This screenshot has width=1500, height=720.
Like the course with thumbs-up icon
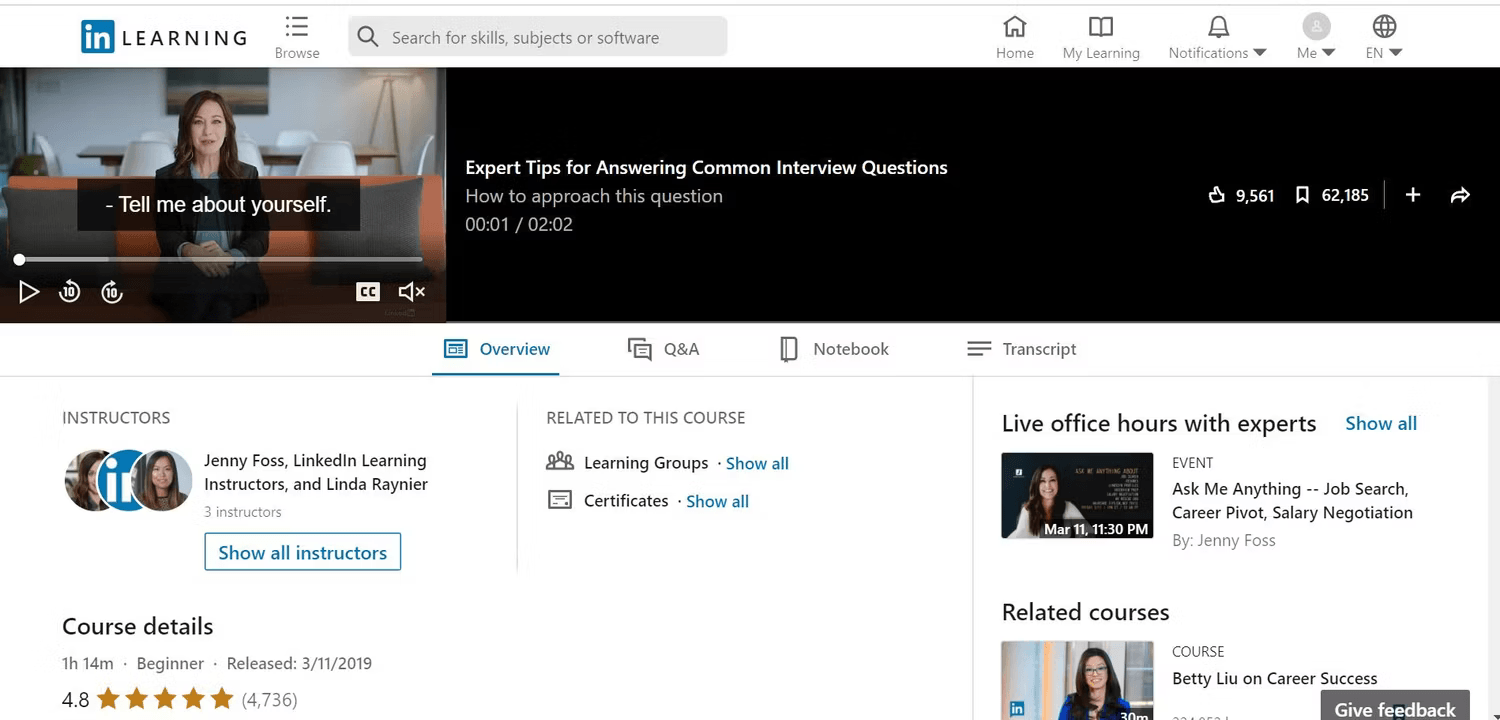1217,195
